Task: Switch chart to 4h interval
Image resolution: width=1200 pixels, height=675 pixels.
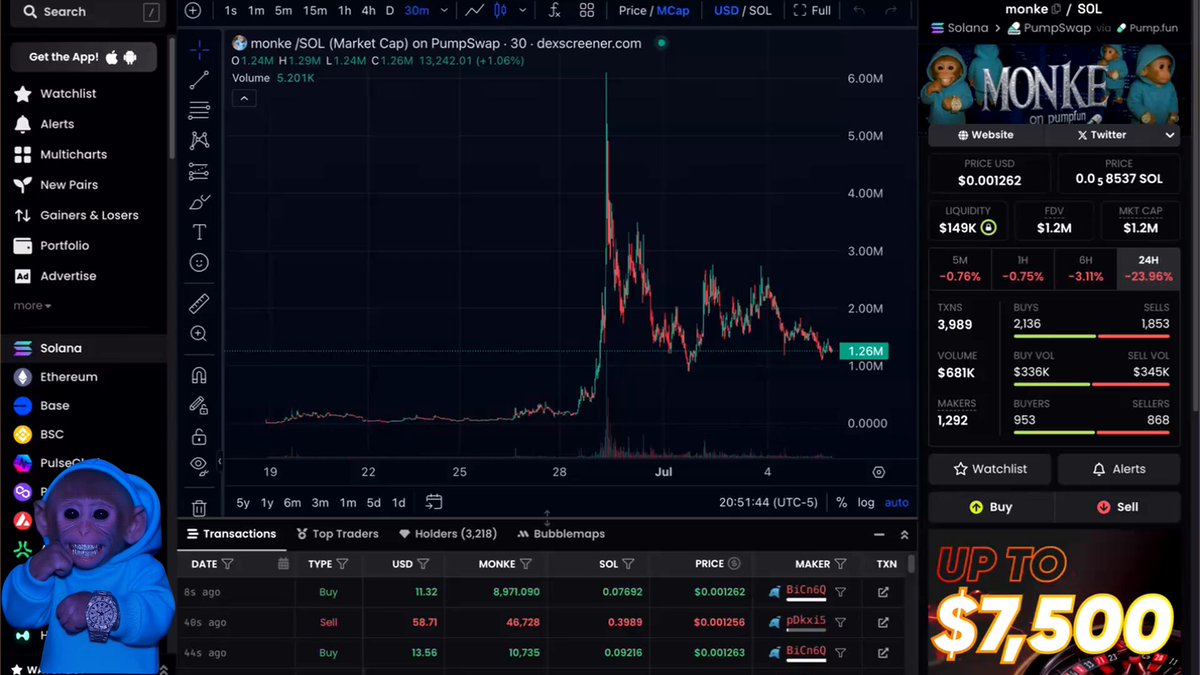Action: [368, 11]
